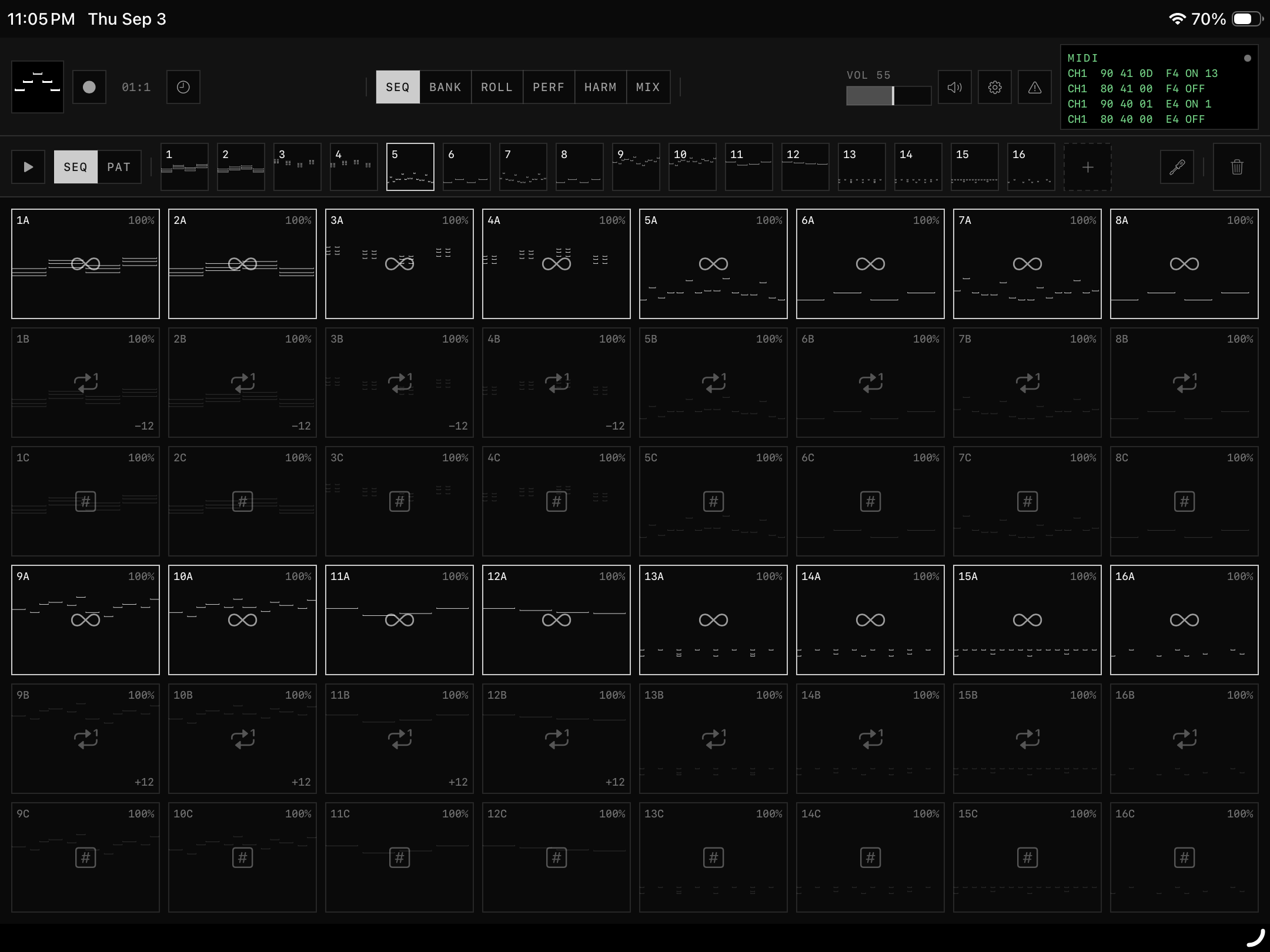Select sequence 5 thumbnail
This screenshot has width=1270, height=952.
pyautogui.click(x=410, y=167)
